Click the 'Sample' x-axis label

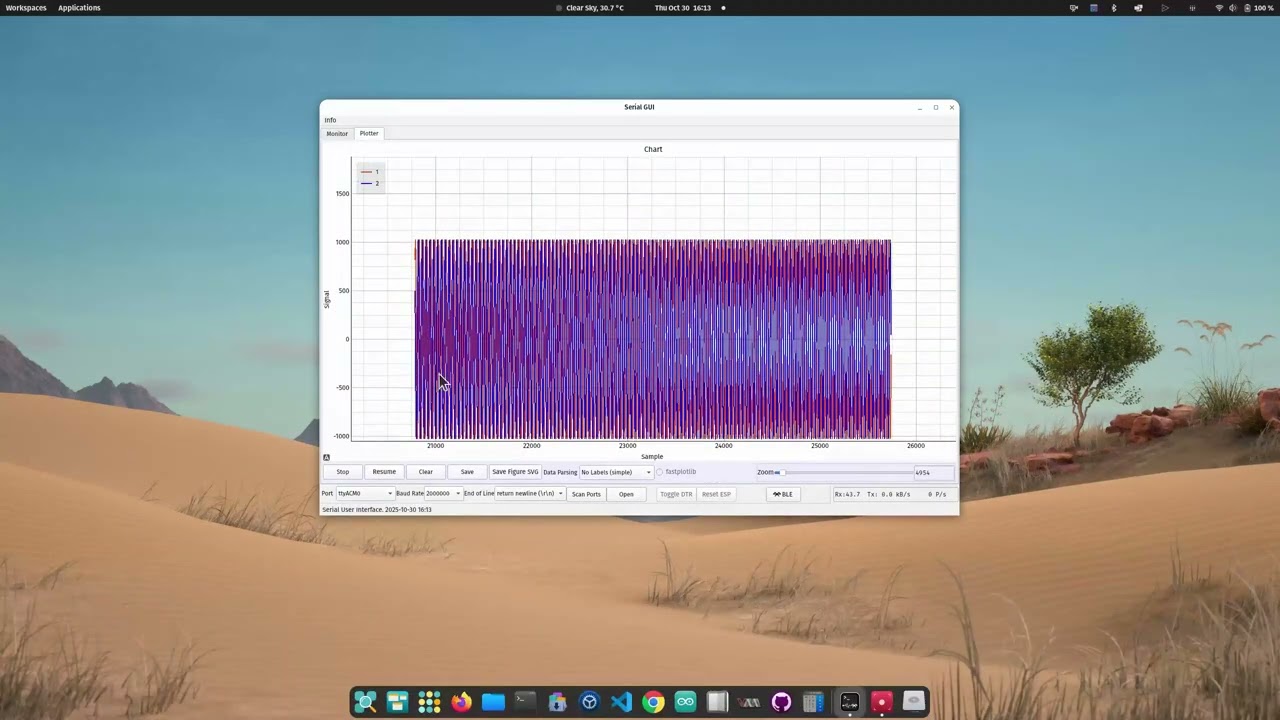click(652, 457)
